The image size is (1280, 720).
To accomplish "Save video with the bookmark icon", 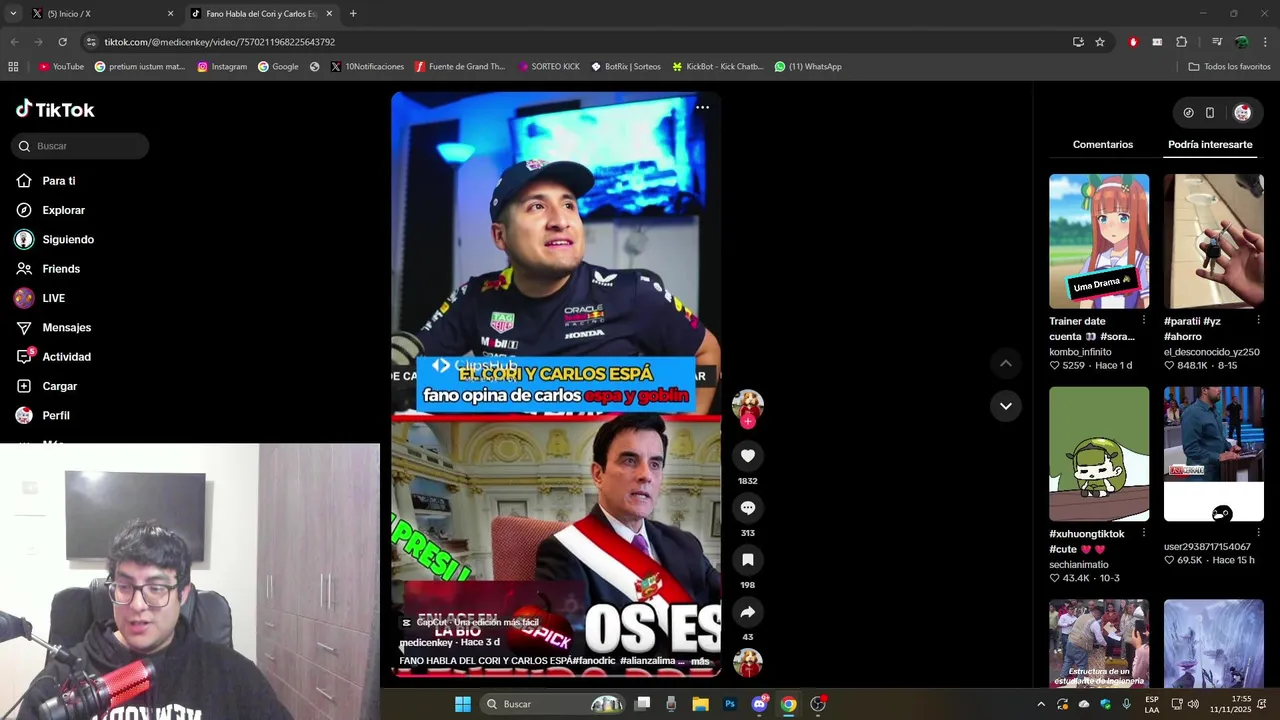I will pyautogui.click(x=747, y=560).
